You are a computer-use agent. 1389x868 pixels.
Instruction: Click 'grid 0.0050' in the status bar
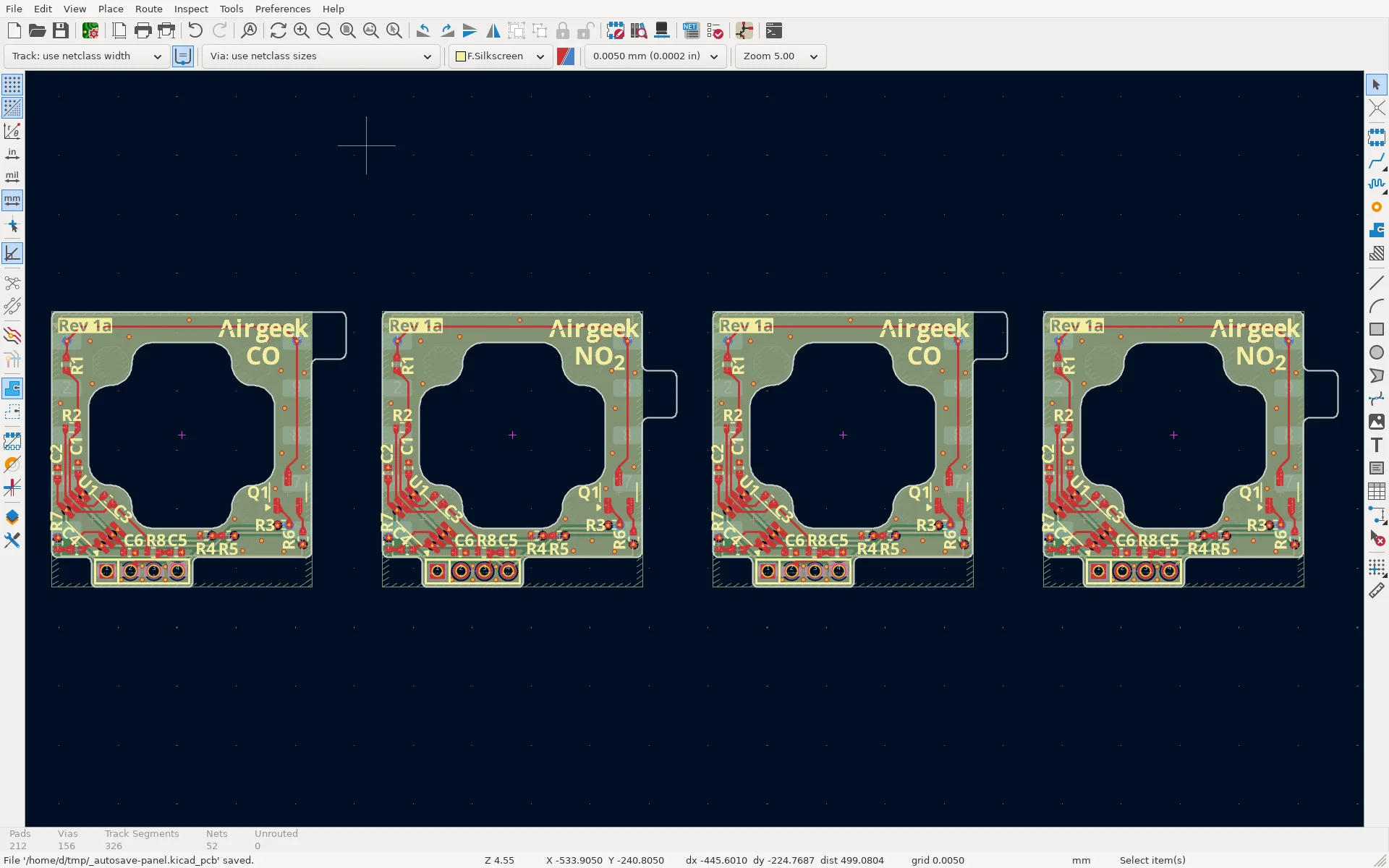point(938,860)
